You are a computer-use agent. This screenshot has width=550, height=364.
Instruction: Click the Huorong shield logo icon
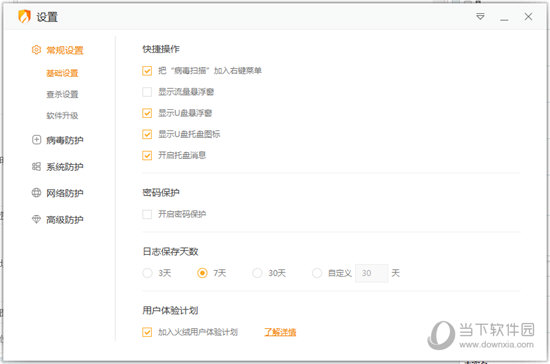(x=25, y=16)
